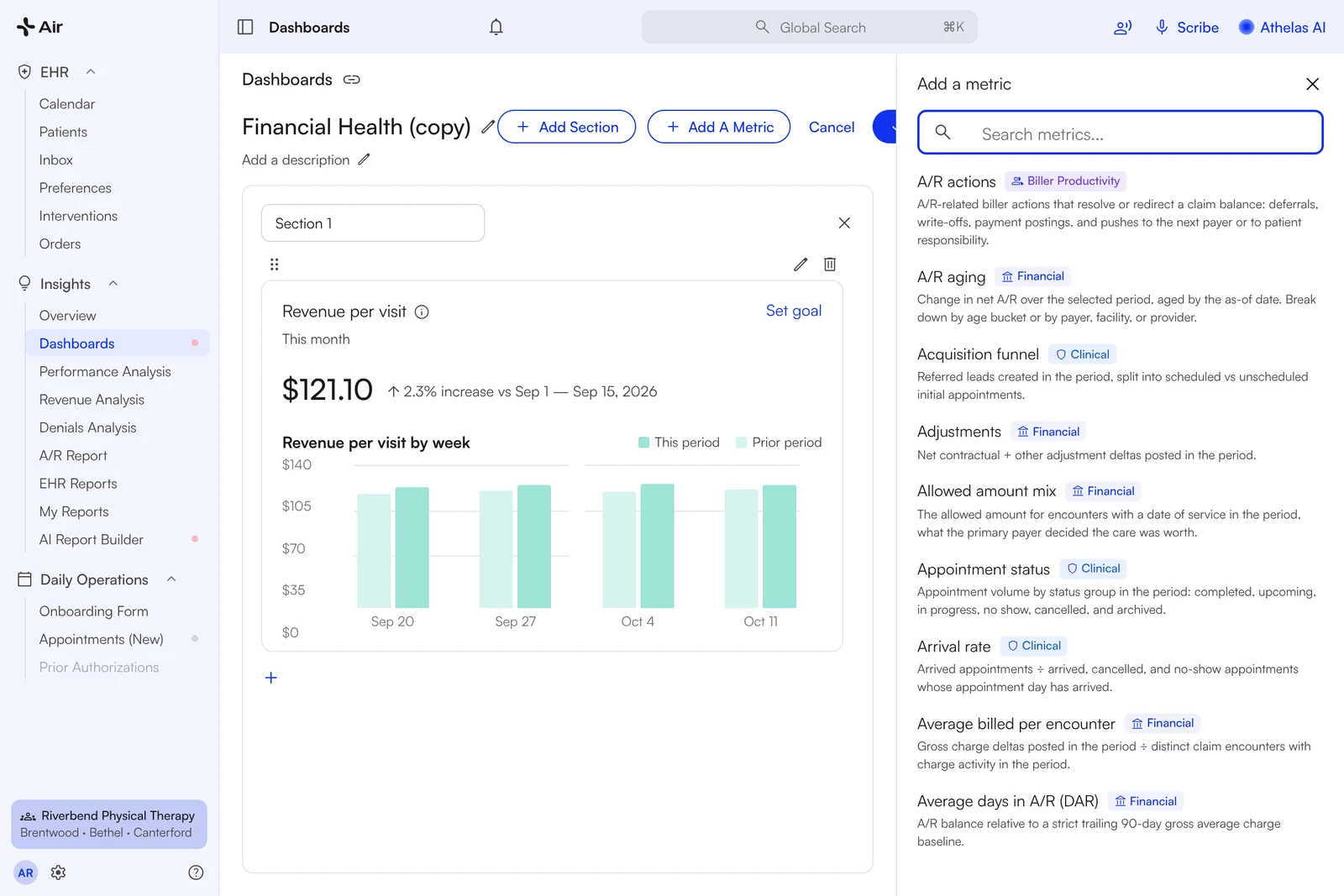Click the AR user avatar

click(26, 872)
